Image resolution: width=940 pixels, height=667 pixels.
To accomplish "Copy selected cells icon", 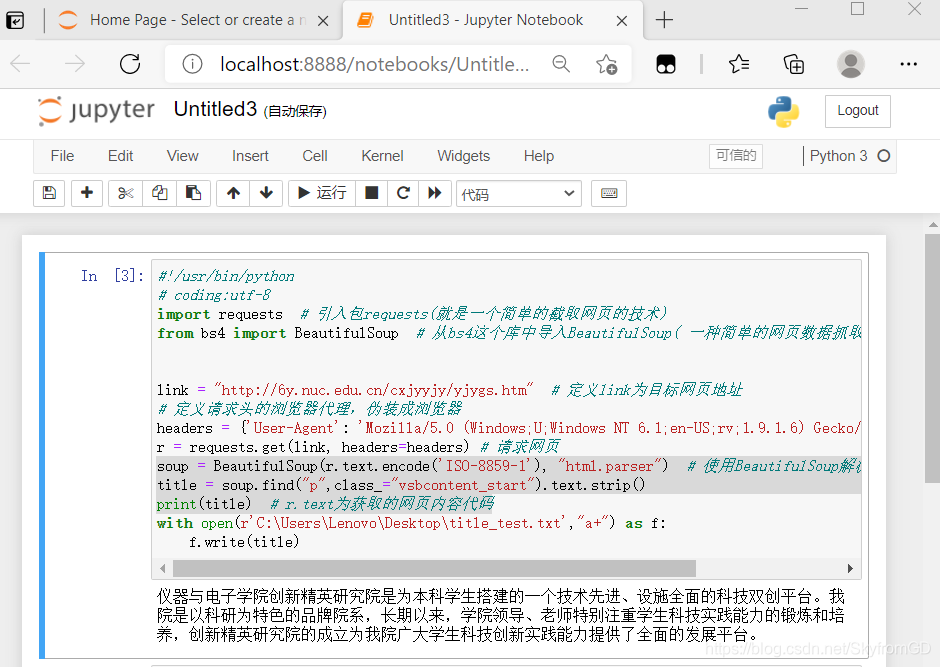I will [159, 193].
